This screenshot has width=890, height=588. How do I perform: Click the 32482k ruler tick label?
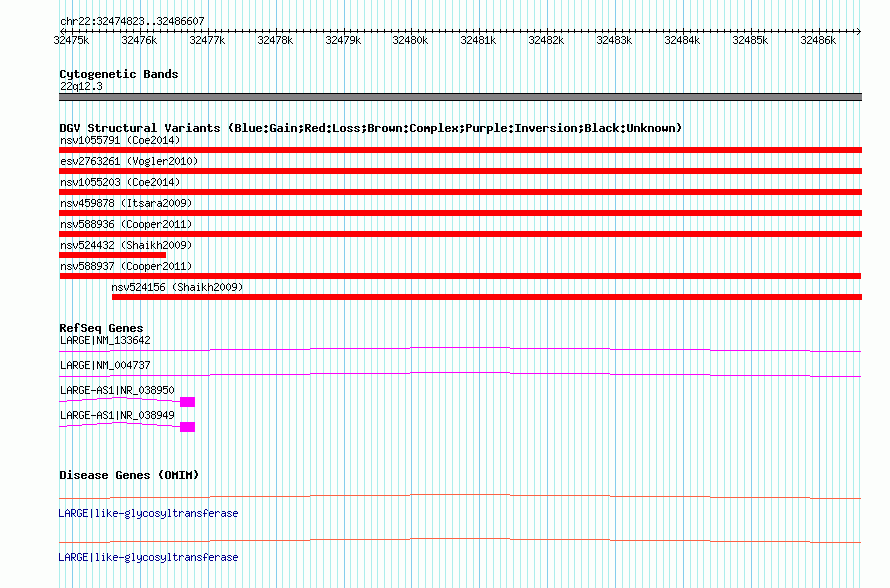[546, 40]
